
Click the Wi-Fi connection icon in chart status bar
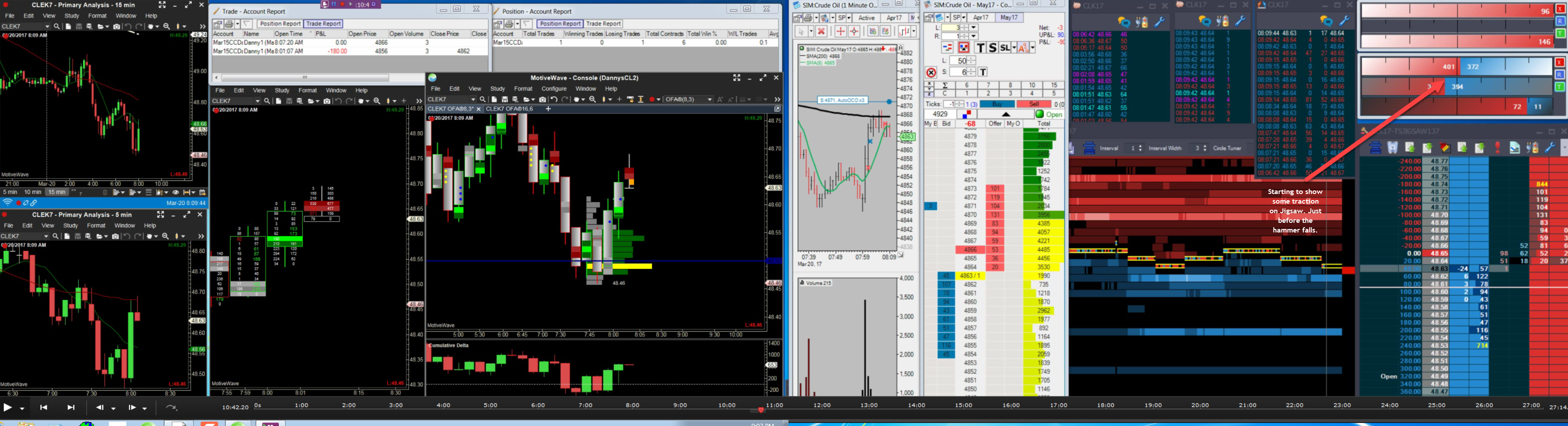(7, 203)
